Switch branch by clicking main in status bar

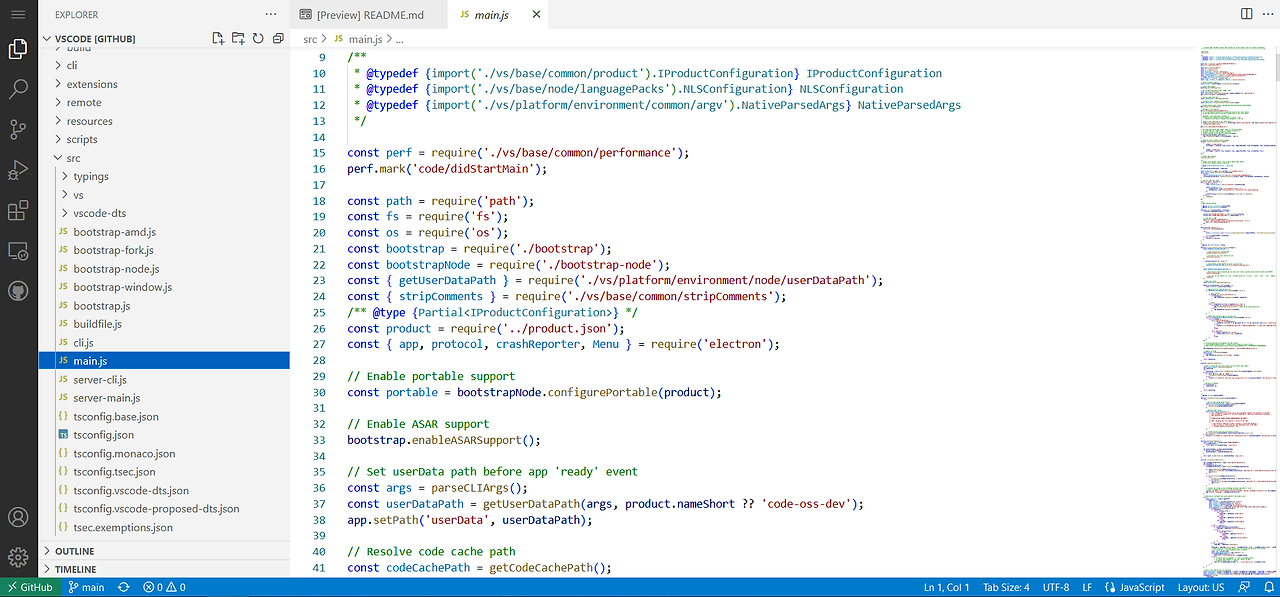87,587
